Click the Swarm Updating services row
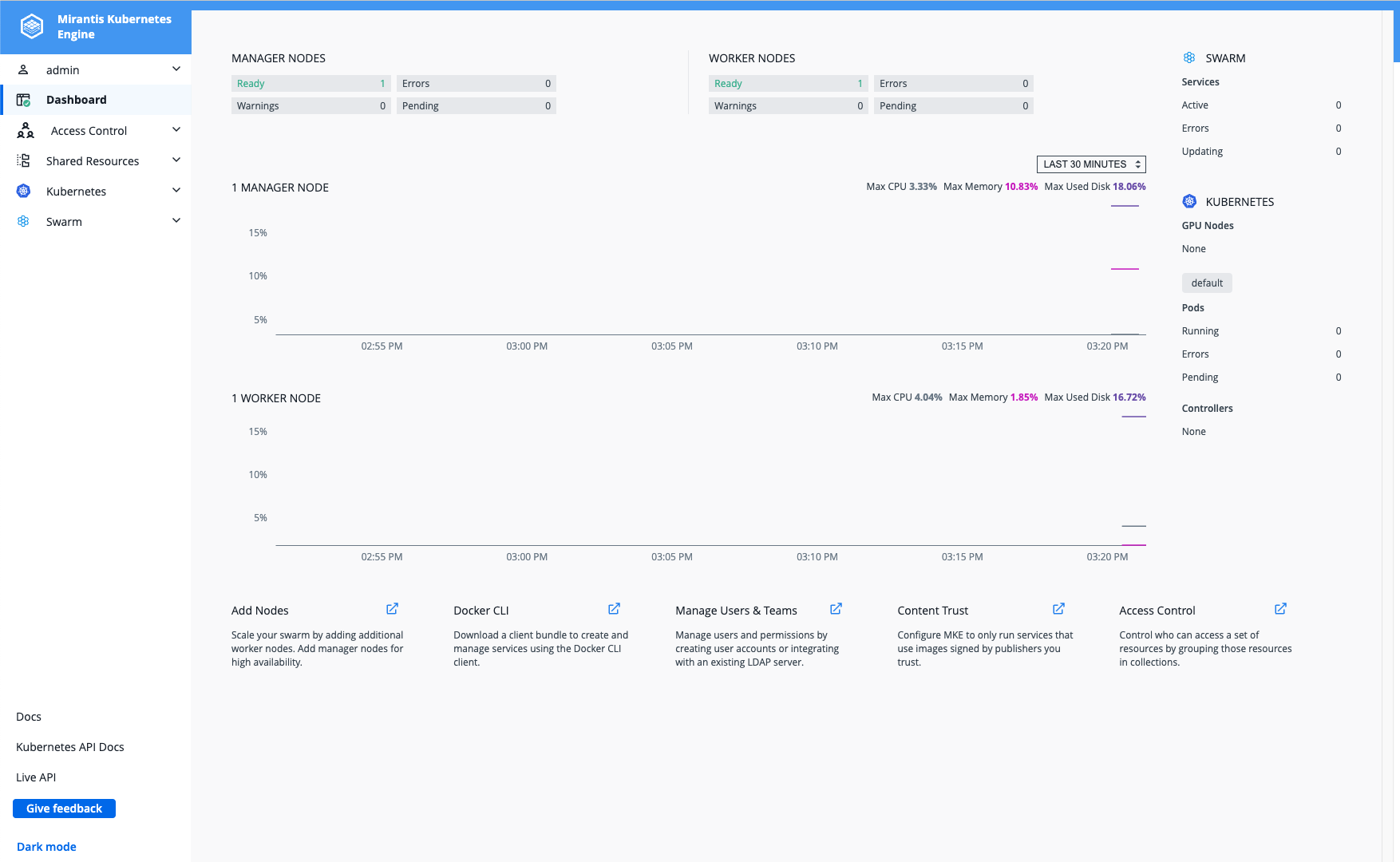Screen dimensions: 1400x862 pos(1261,152)
